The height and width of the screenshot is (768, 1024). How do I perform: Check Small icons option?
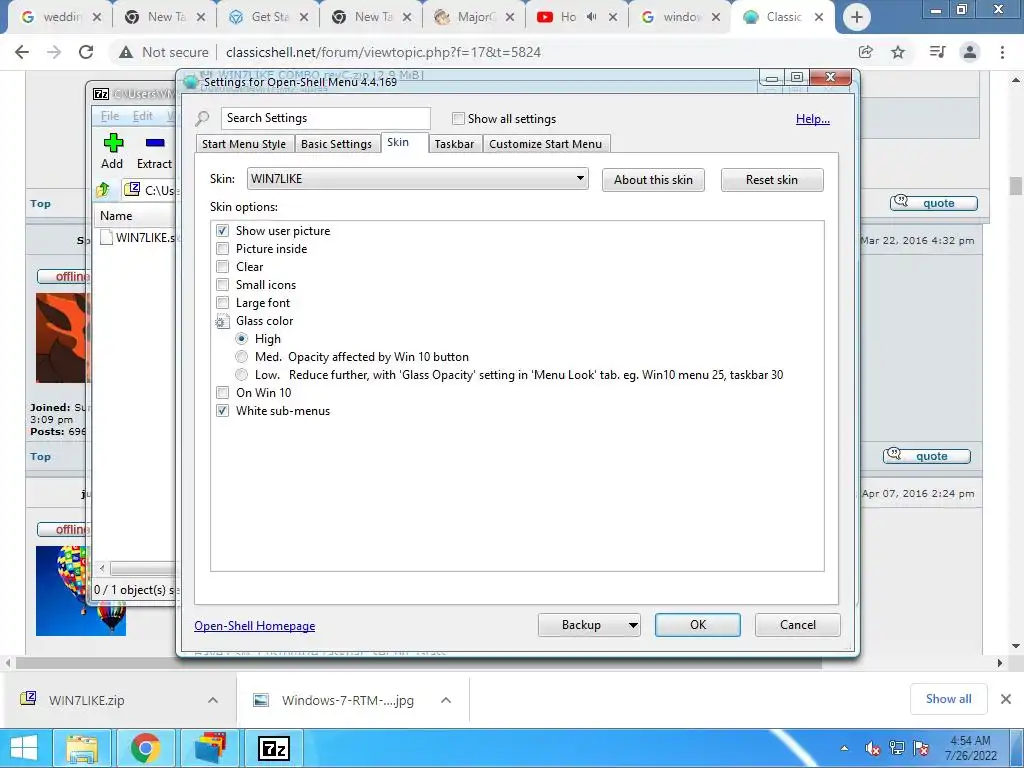(223, 285)
